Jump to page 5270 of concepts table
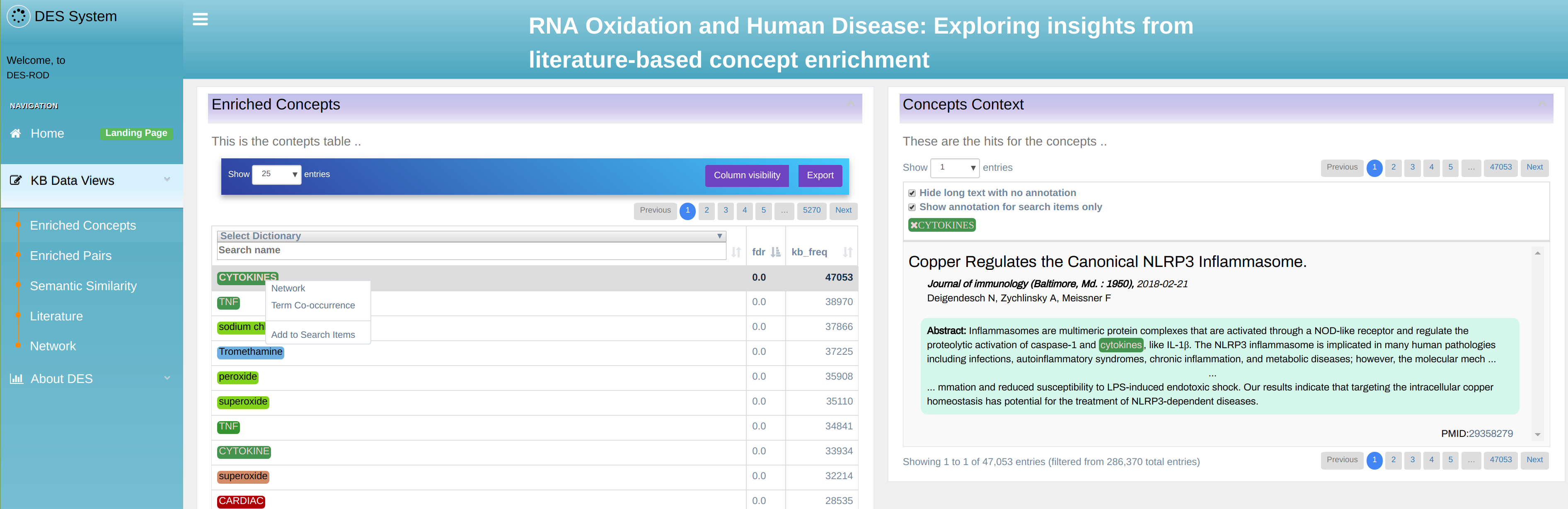The width and height of the screenshot is (1568, 509). tap(811, 211)
